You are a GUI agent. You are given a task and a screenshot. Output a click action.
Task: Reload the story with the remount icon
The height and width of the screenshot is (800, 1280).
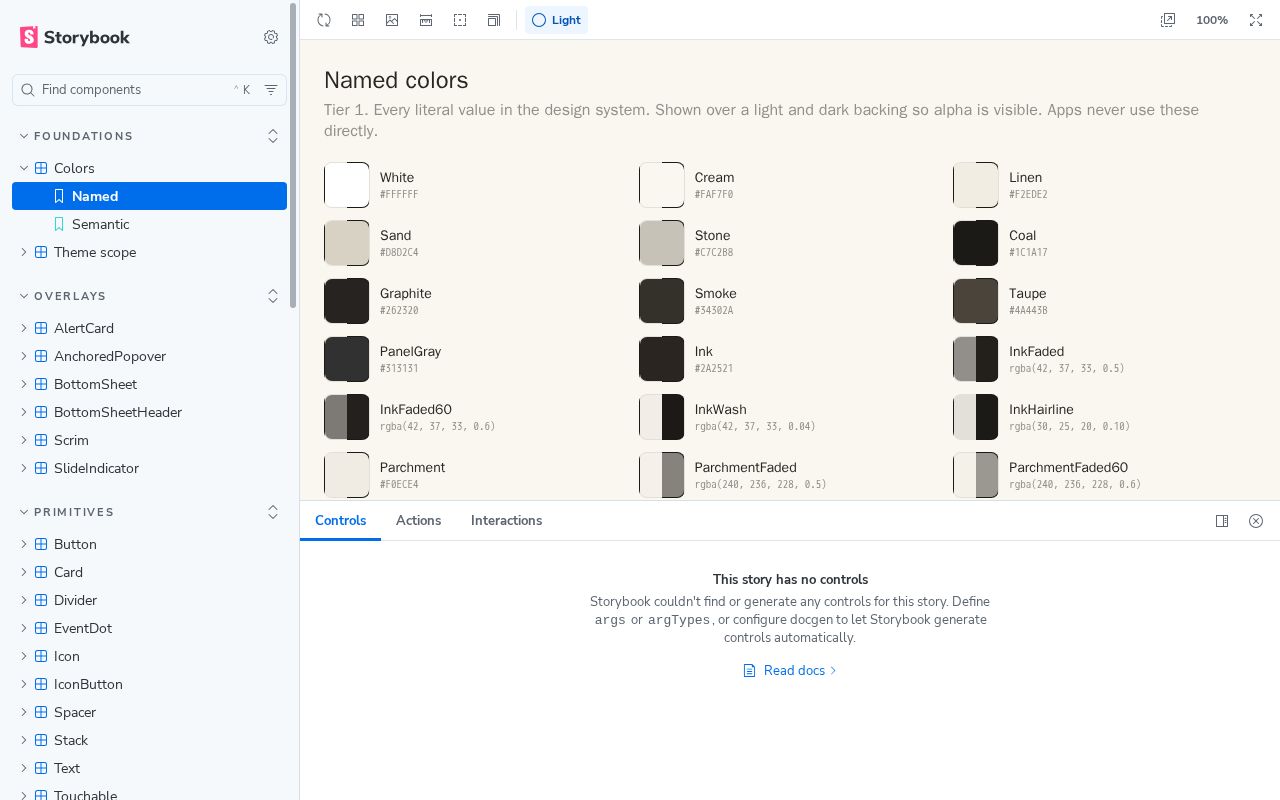click(x=324, y=20)
